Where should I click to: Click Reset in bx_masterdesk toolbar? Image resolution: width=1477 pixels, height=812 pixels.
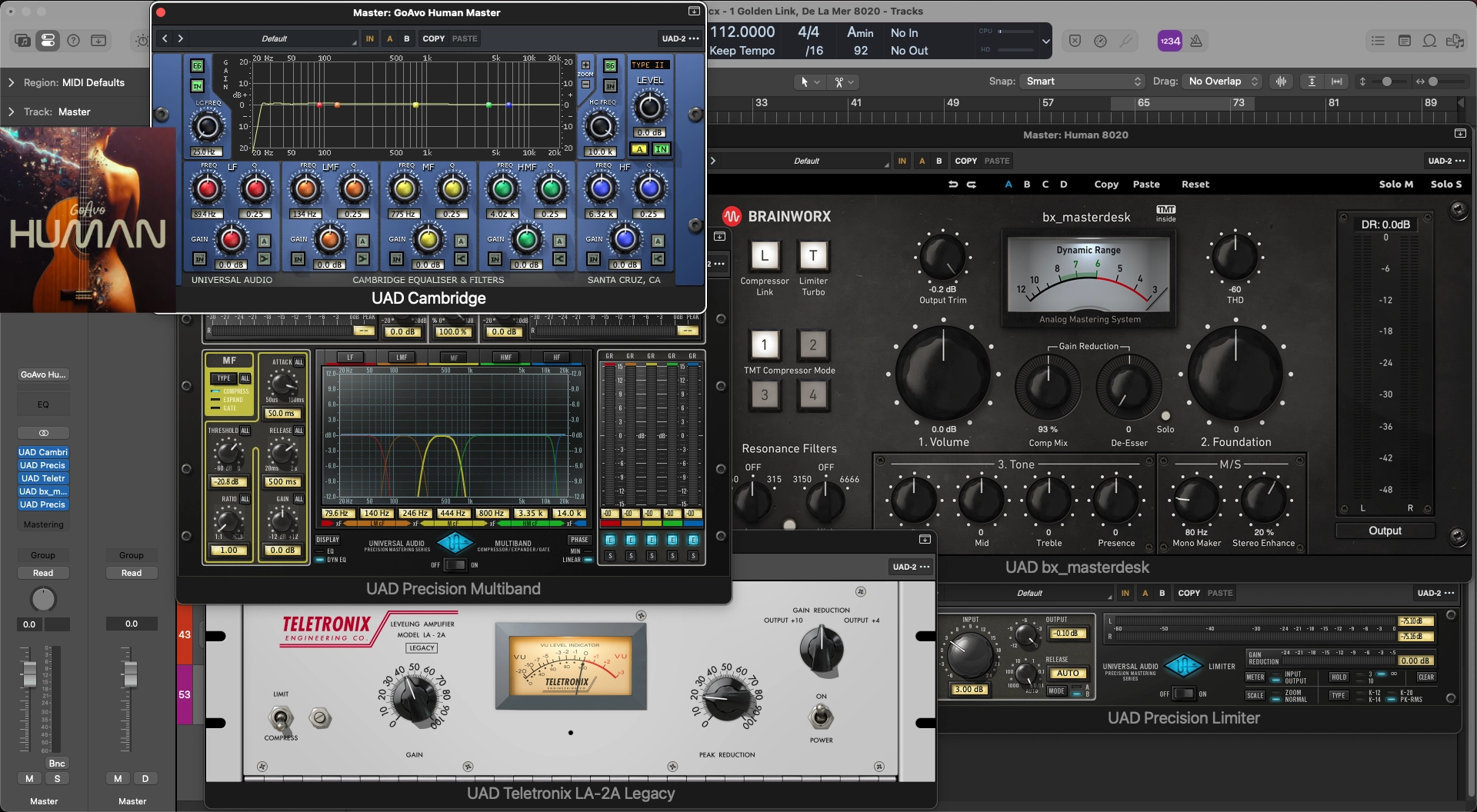coord(1195,185)
